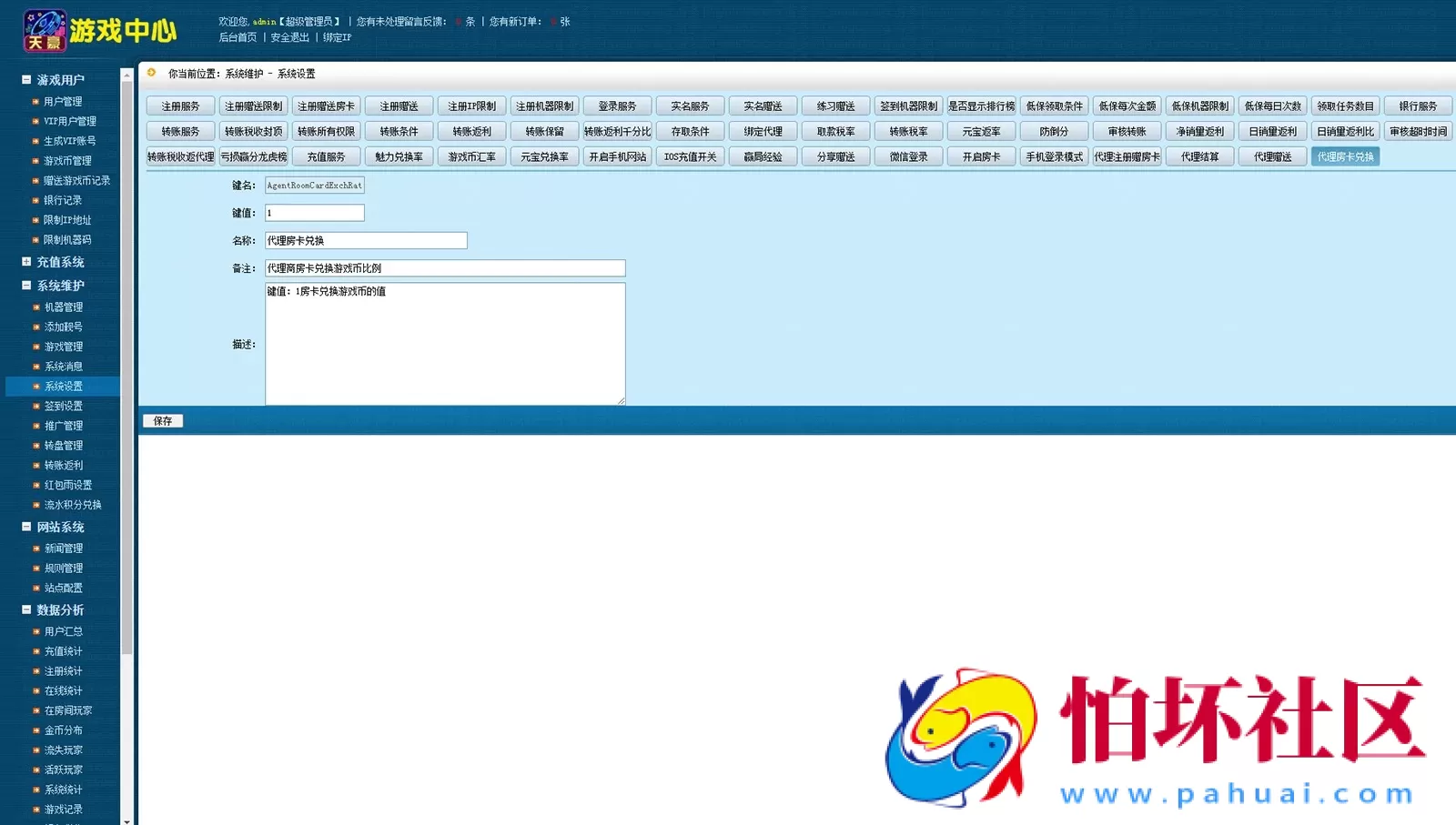The height and width of the screenshot is (825, 1456).
Task: Click the sidebar scroll-up arrow
Action: coord(126,76)
